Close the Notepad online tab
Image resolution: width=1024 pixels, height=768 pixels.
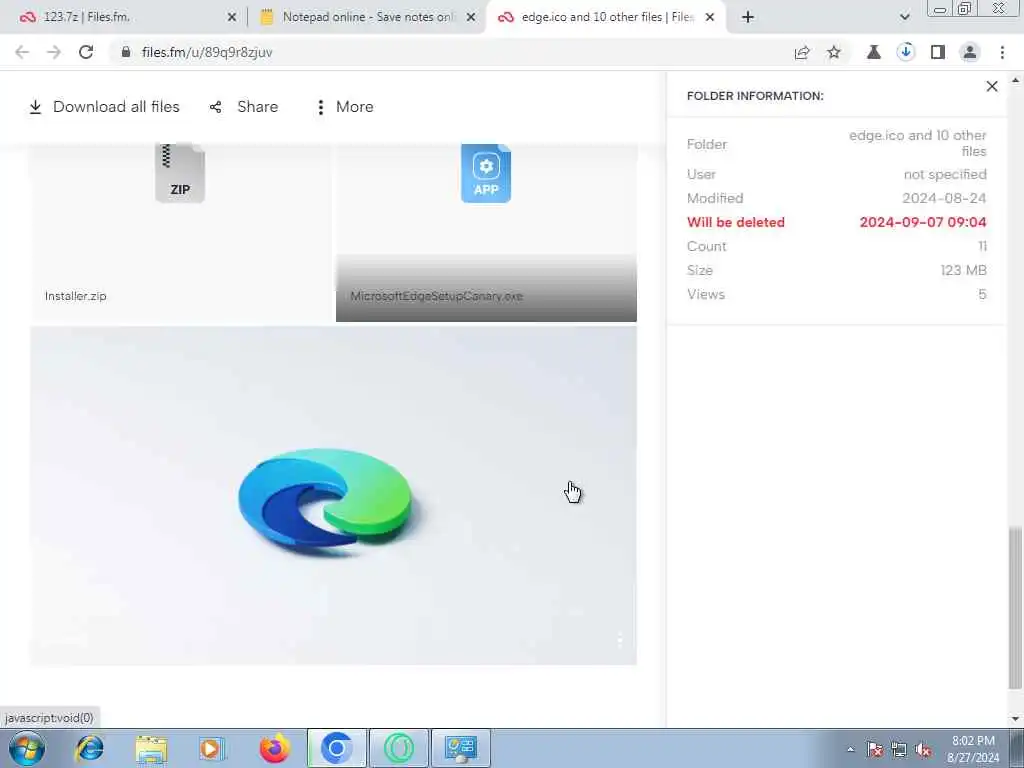pyautogui.click(x=471, y=18)
